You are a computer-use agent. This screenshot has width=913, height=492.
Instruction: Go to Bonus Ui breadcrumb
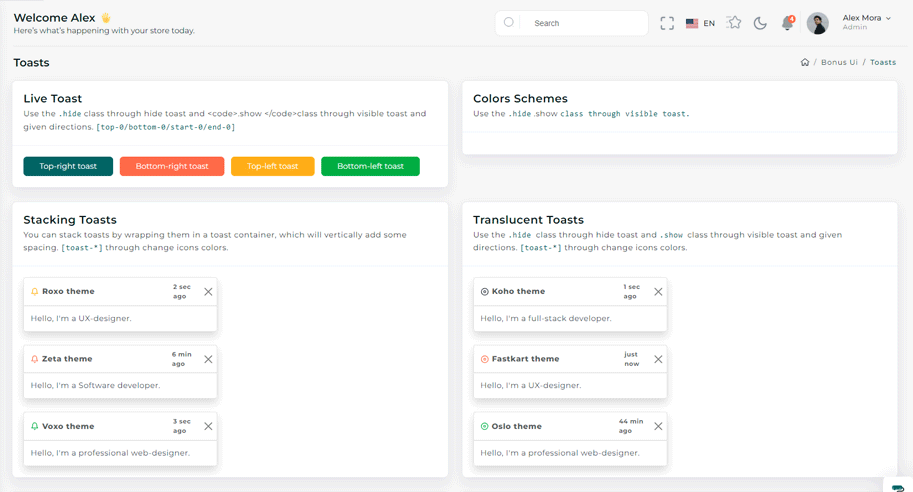pyautogui.click(x=839, y=62)
